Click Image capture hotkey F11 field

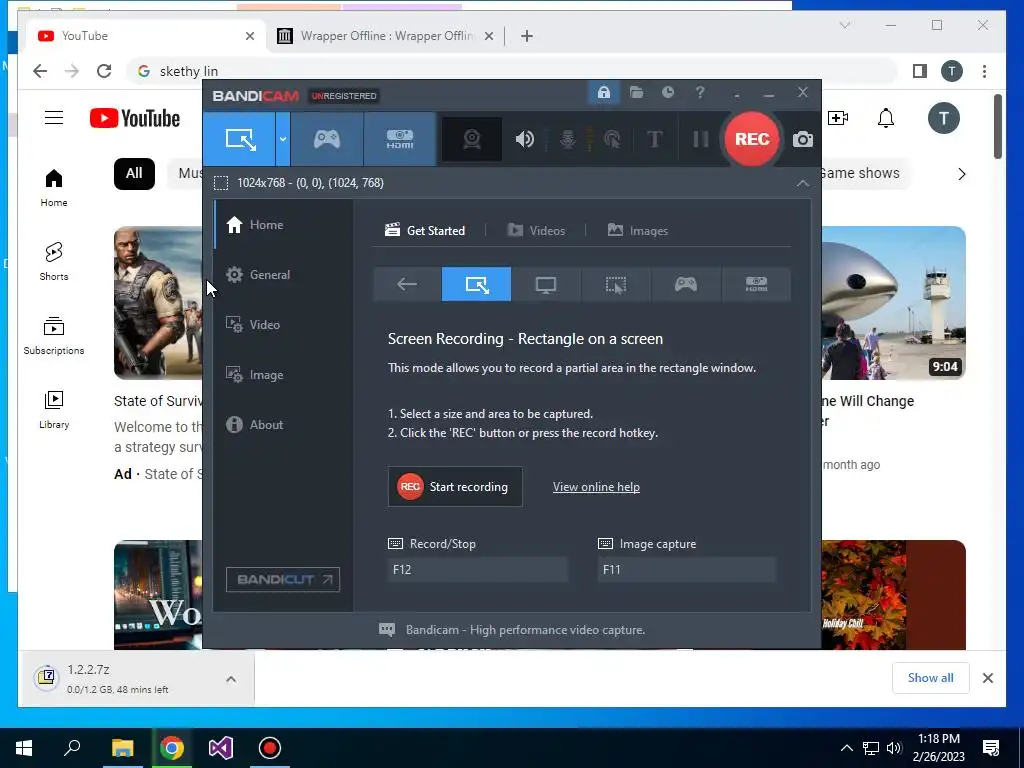pos(686,569)
